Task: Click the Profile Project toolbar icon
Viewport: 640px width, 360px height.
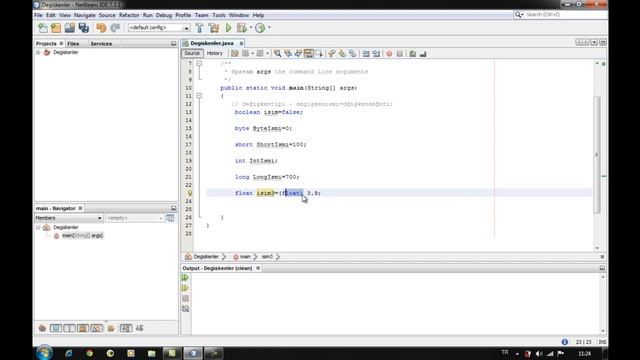Action: point(260,28)
